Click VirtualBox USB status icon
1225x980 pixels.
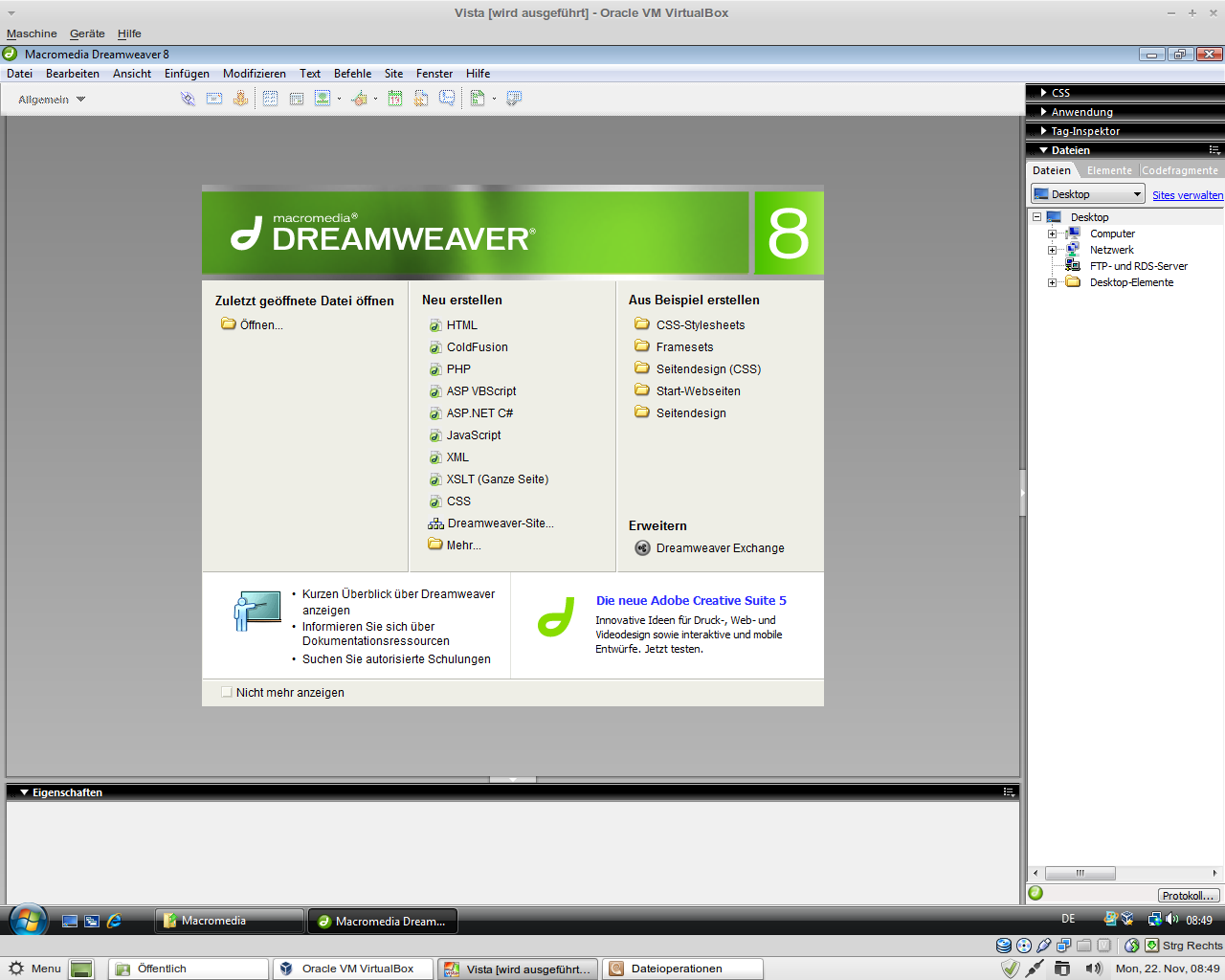(x=1044, y=946)
